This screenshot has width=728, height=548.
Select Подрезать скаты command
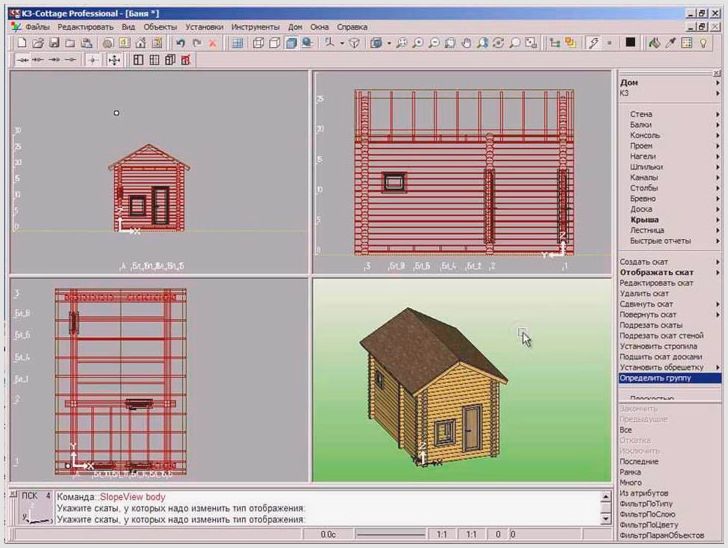click(651, 325)
